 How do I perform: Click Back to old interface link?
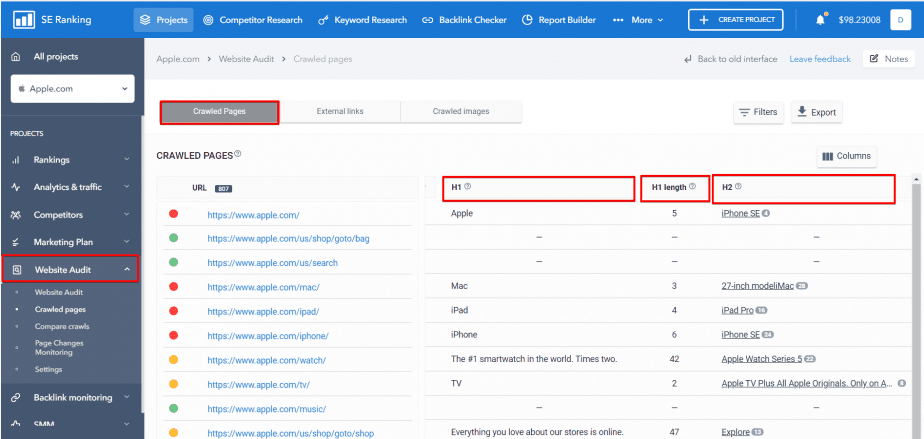(730, 59)
